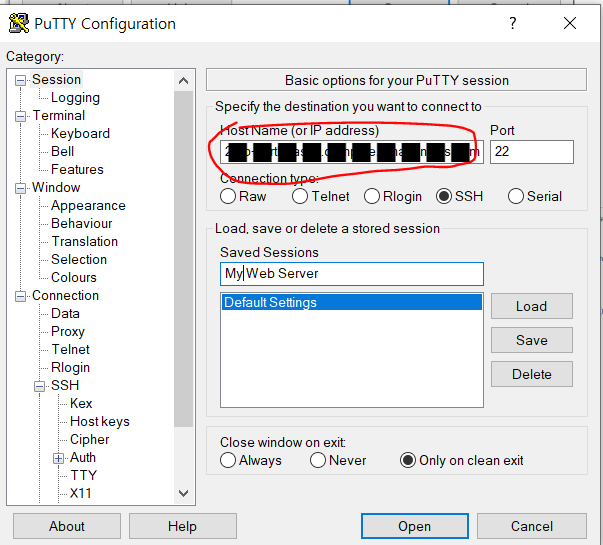Select Default Settings in sessions list
The image size is (603, 545).
351,302
